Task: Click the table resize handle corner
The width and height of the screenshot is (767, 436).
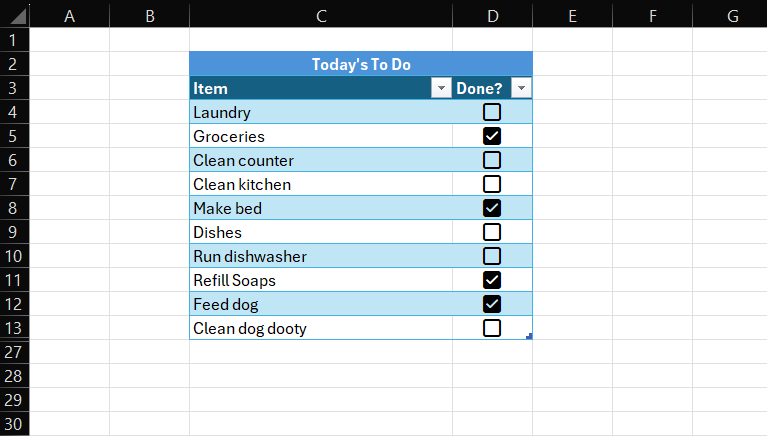Action: [x=528, y=336]
